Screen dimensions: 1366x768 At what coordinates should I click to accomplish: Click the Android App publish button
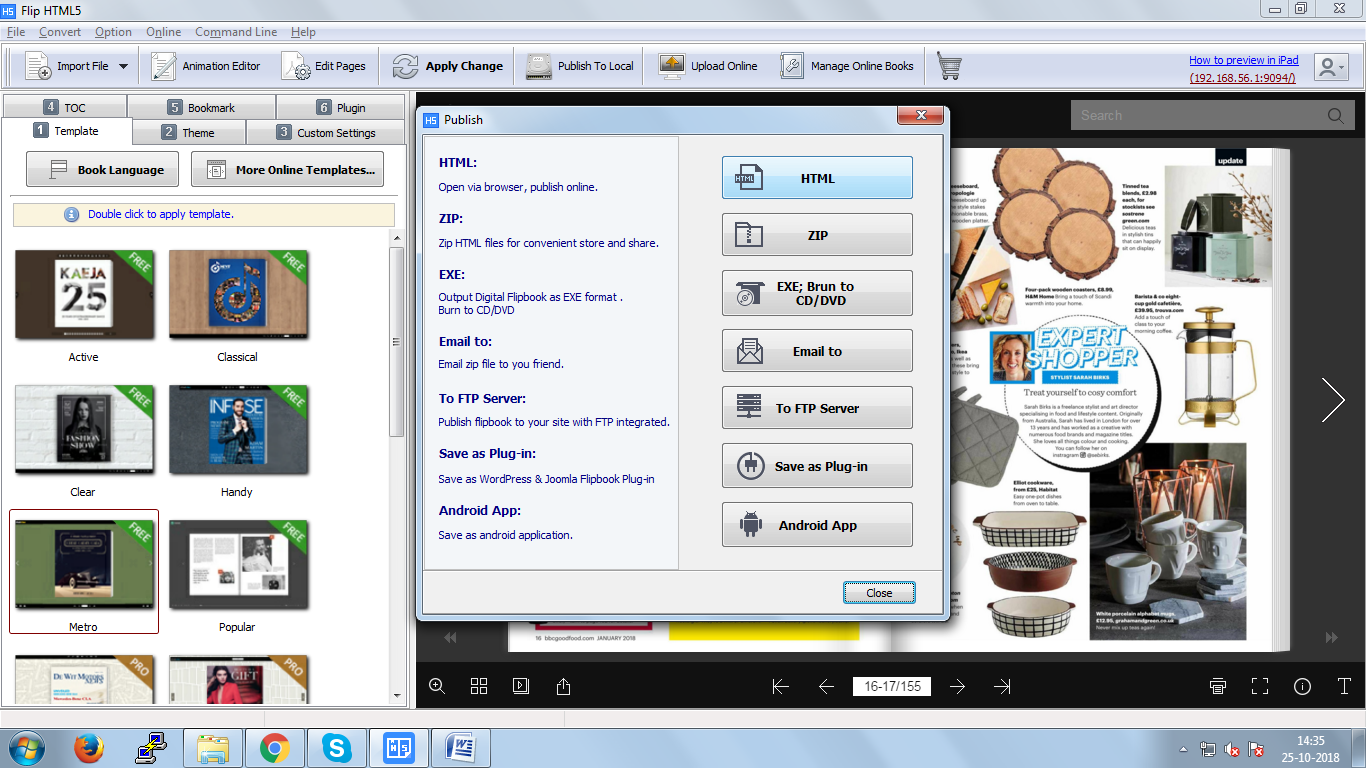(x=817, y=525)
